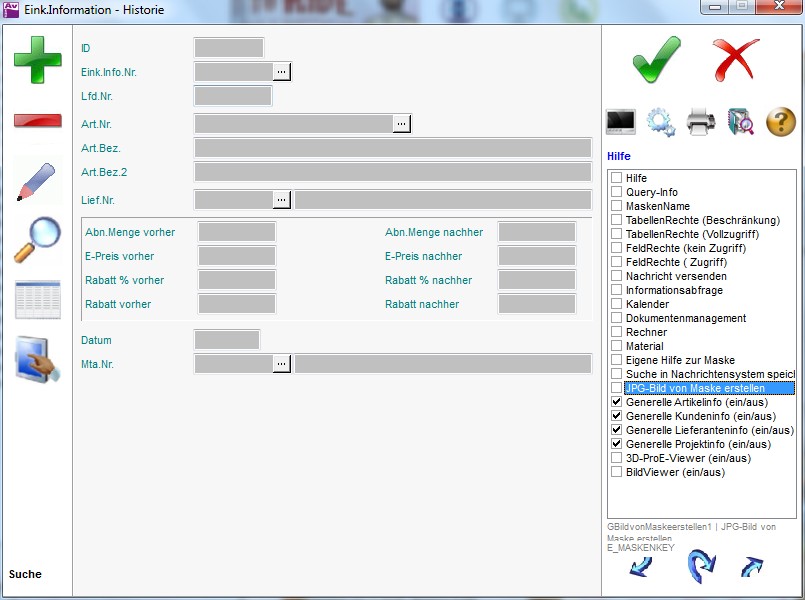Select the Dokumentenmanagement list entry
This screenshot has height=600, width=805.
point(685,318)
